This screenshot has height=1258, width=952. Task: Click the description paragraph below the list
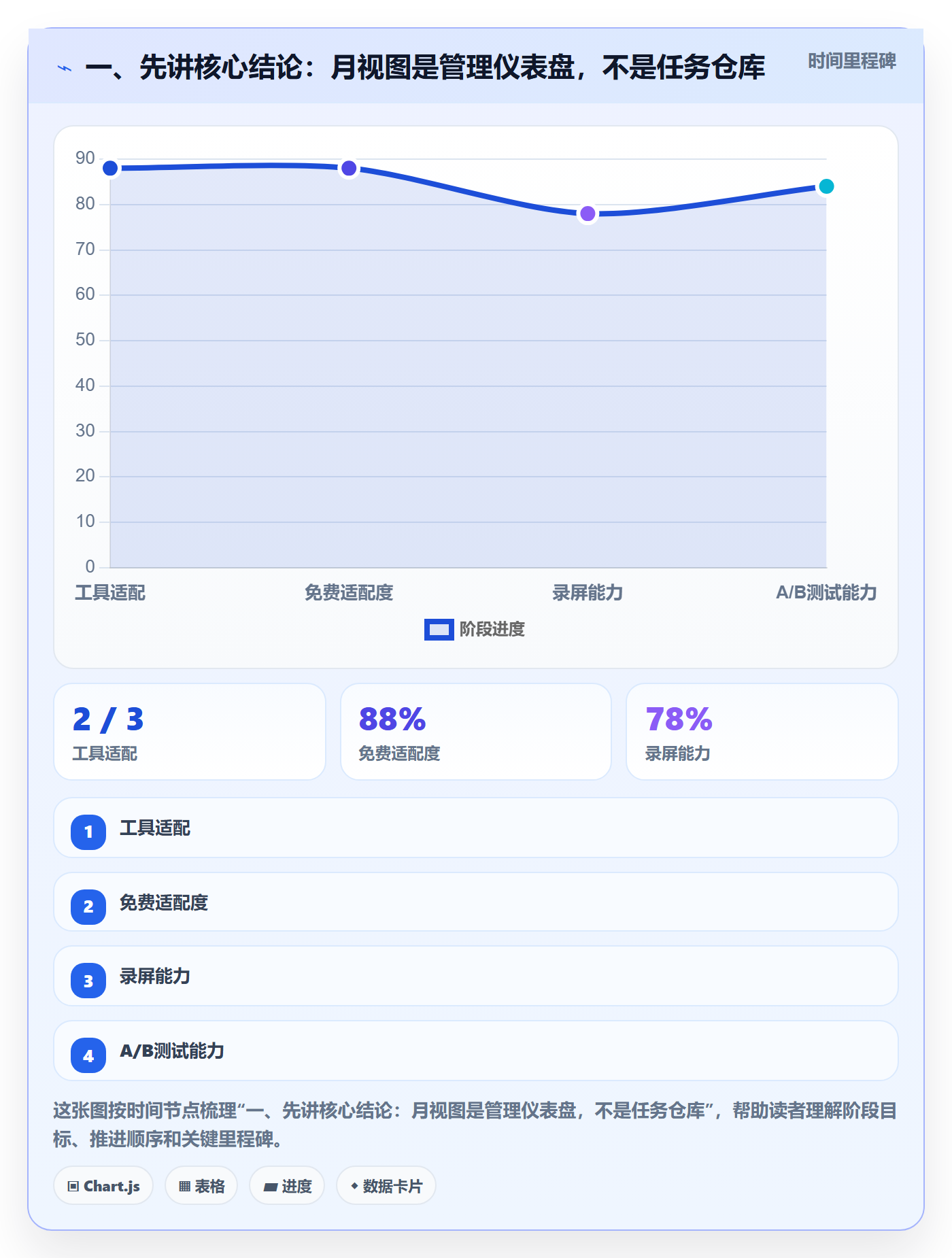pos(475,1125)
